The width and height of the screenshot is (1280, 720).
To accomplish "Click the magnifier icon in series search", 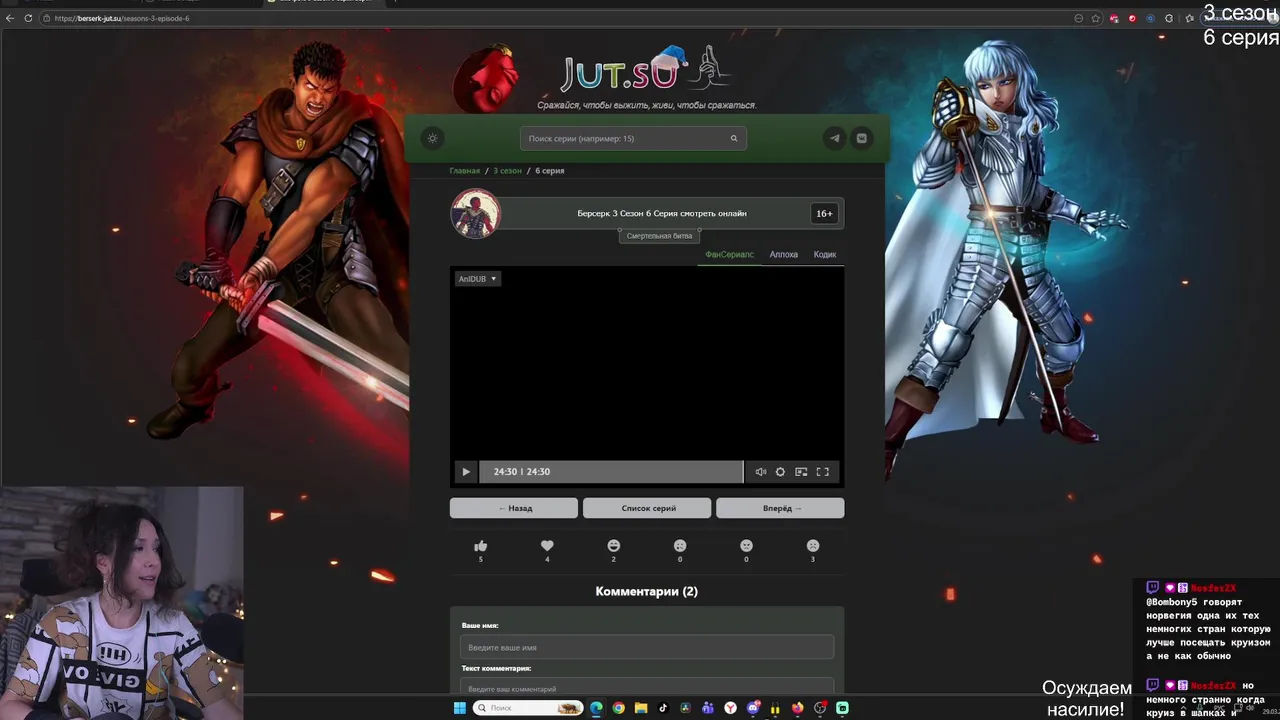I will pyautogui.click(x=734, y=138).
